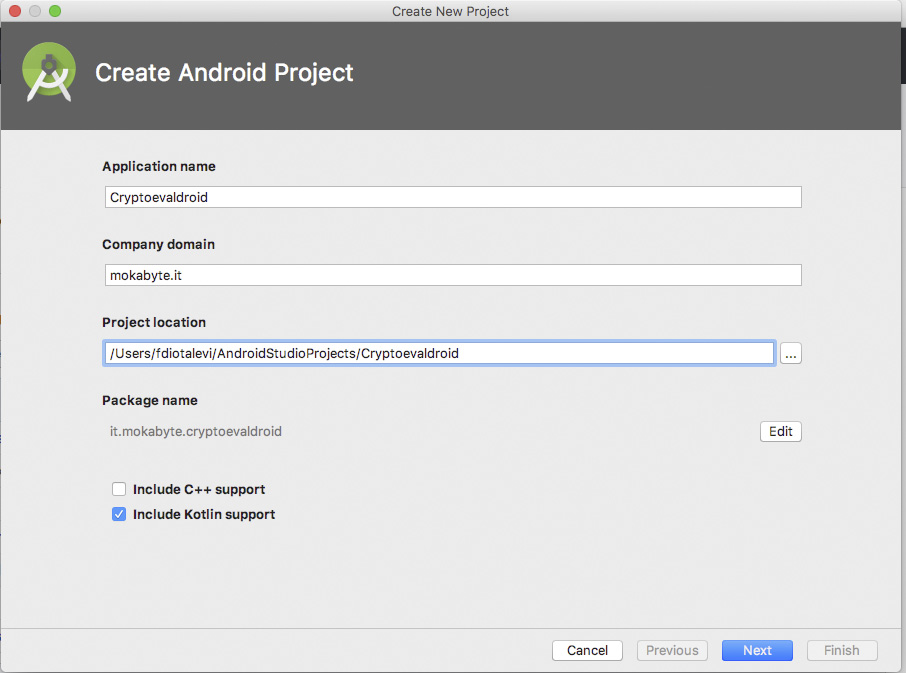Click the green zoom window button
This screenshot has width=906, height=673.
[55, 11]
